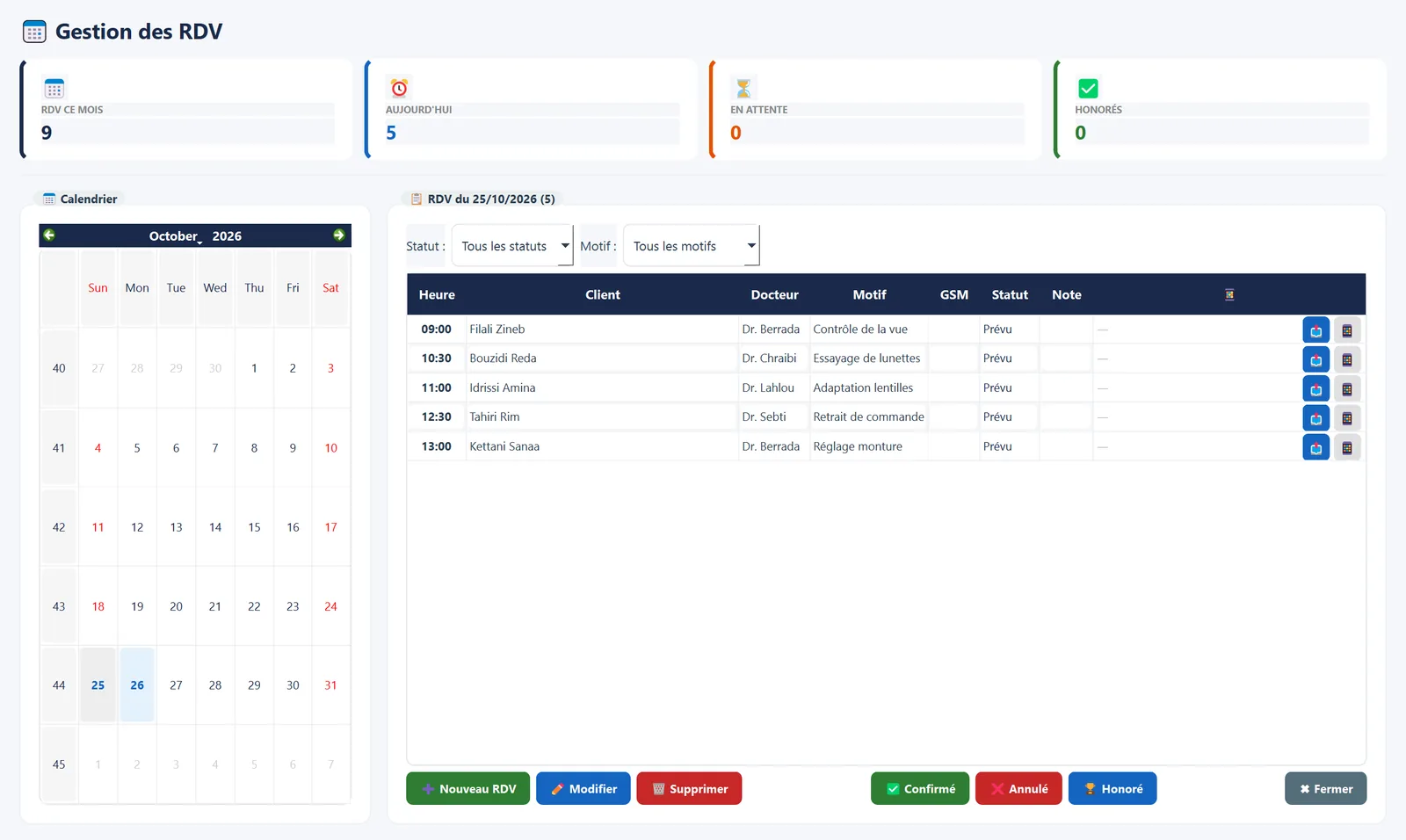This screenshot has height=840, width=1406.
Task: Click gray phone icon for Idrissi Amina
Action: point(1347,389)
